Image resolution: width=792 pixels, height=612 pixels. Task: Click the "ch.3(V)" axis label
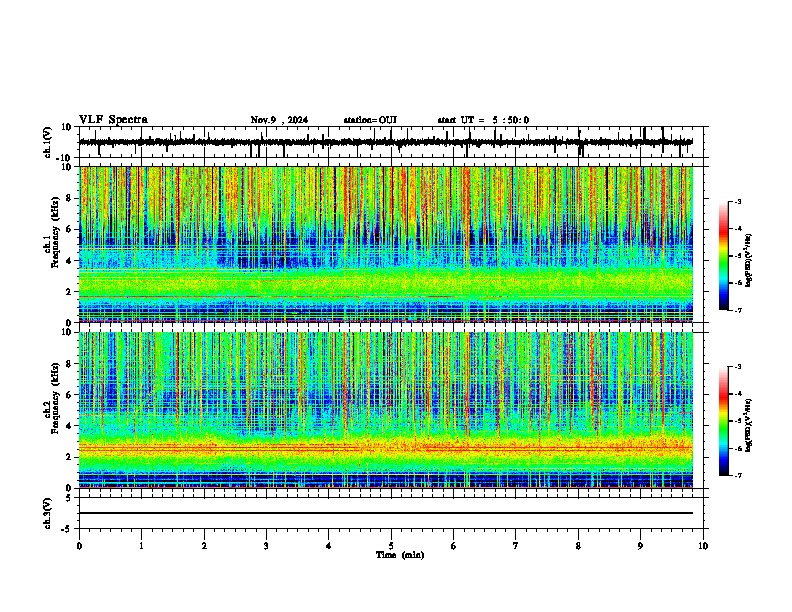tap(48, 513)
